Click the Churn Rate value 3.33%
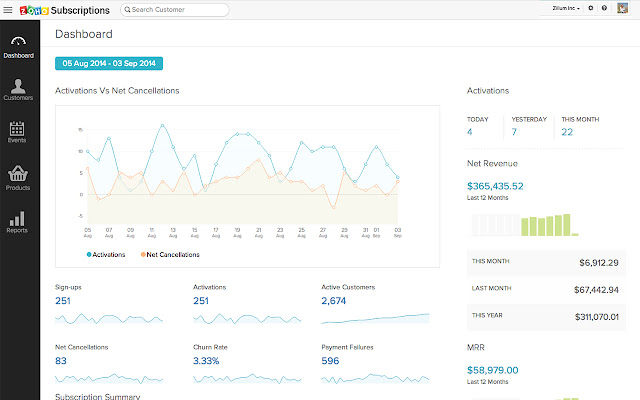 (x=206, y=361)
